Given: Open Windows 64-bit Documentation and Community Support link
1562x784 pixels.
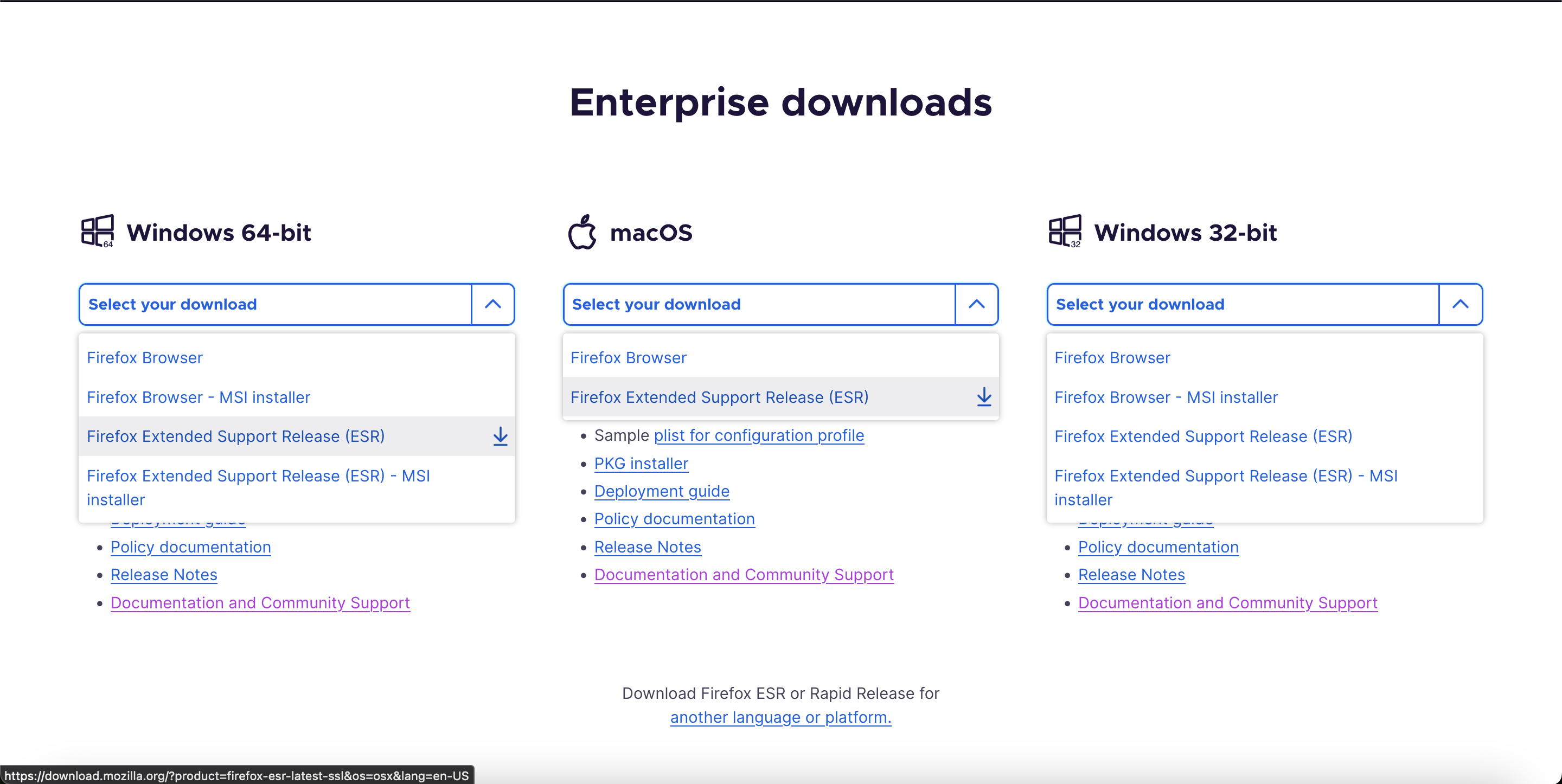Looking at the screenshot, I should 260,603.
